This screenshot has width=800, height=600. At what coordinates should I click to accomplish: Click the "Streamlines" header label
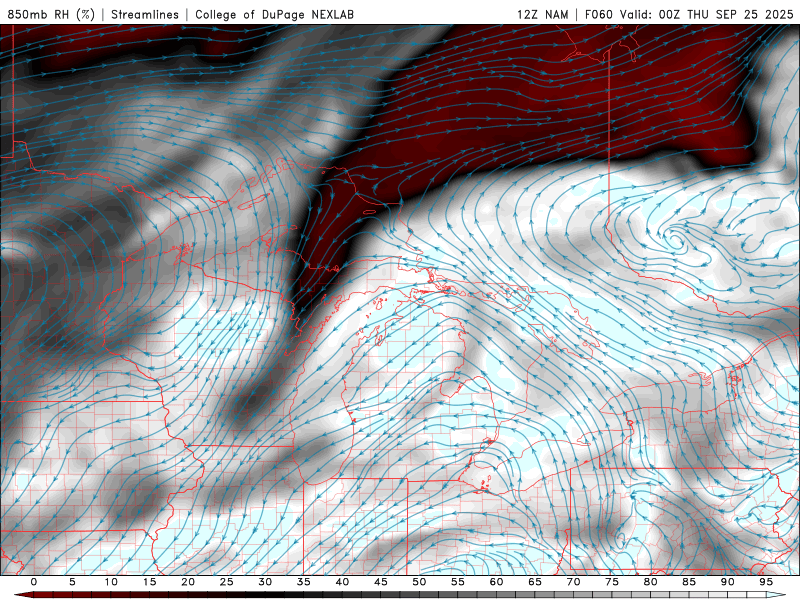pos(145,14)
